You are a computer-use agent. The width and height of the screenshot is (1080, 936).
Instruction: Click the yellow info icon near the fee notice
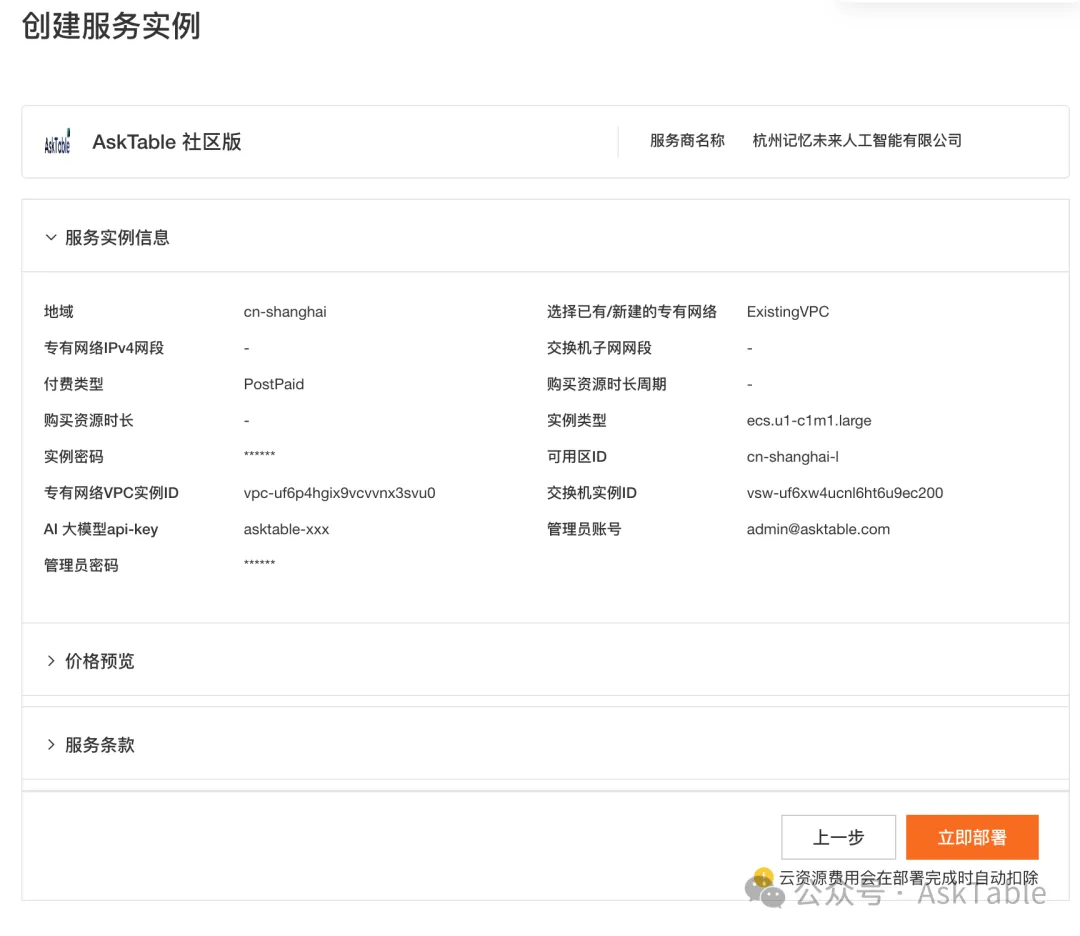[764, 878]
